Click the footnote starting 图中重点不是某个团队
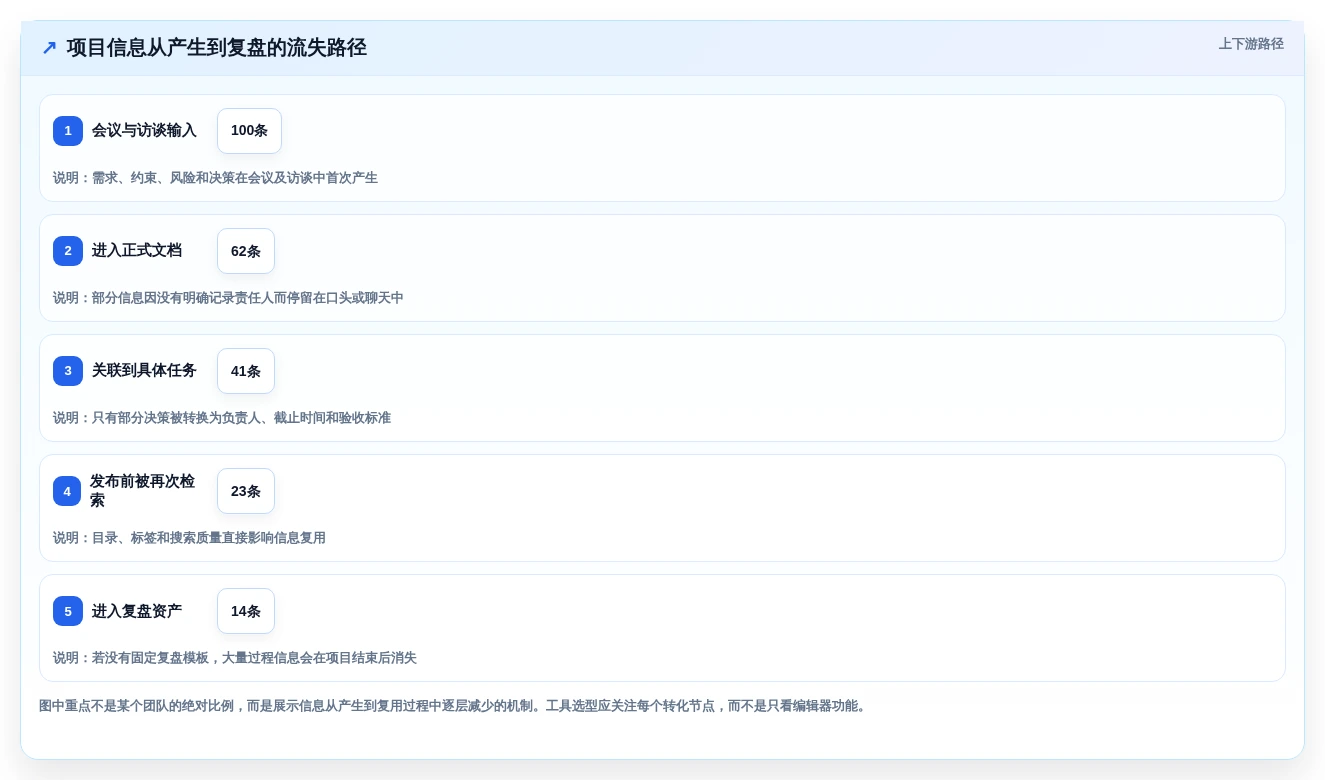 pyautogui.click(x=455, y=706)
